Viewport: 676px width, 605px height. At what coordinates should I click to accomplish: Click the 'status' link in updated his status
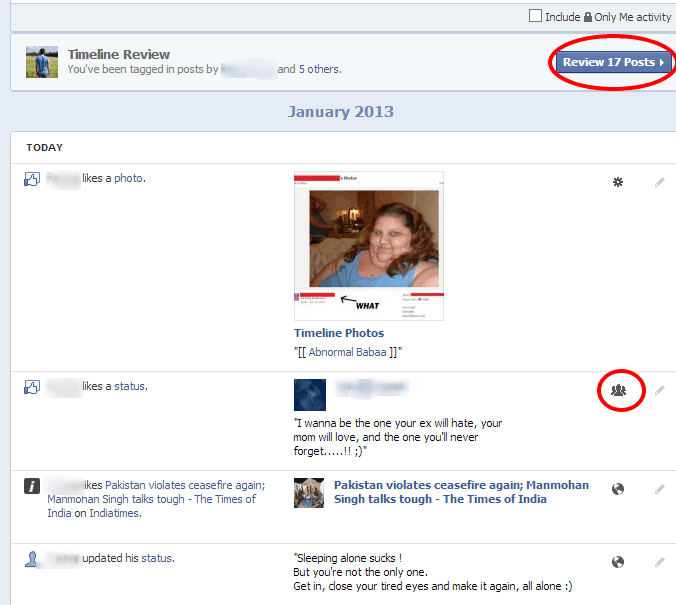157,558
